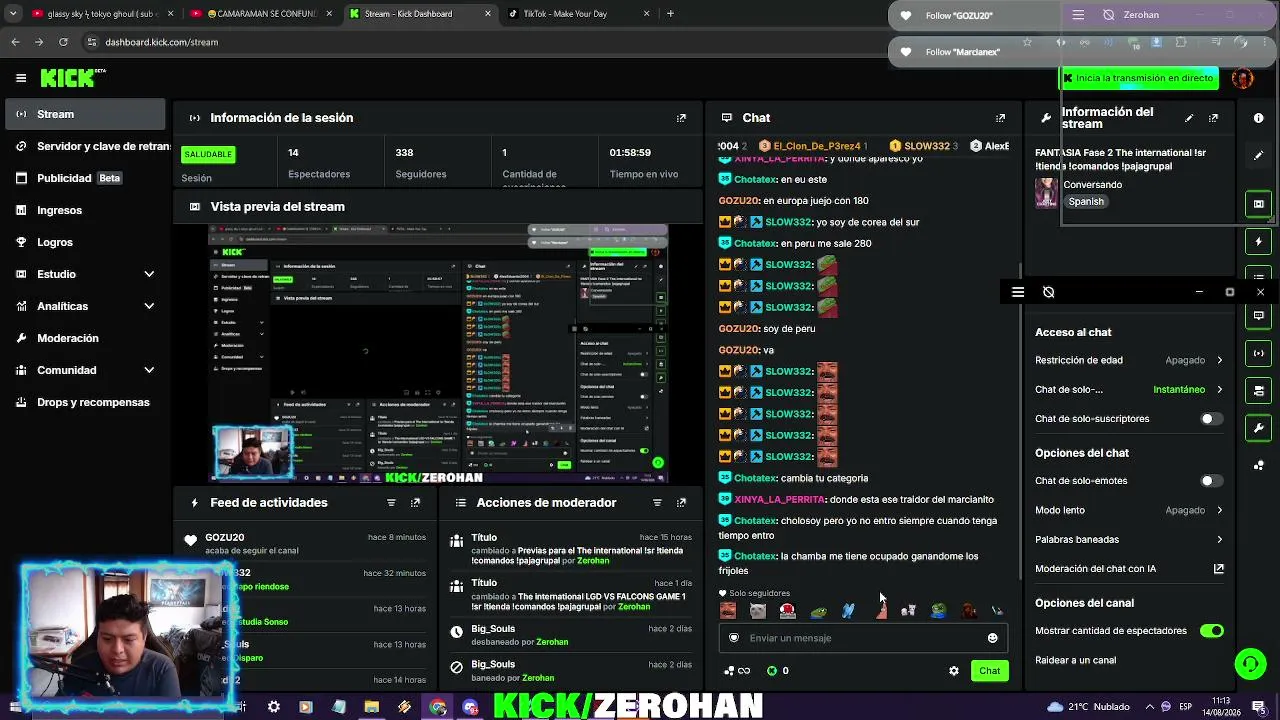This screenshot has height=720, width=1280.
Task: Pop out the Feed de actividades panel
Action: [x=415, y=503]
